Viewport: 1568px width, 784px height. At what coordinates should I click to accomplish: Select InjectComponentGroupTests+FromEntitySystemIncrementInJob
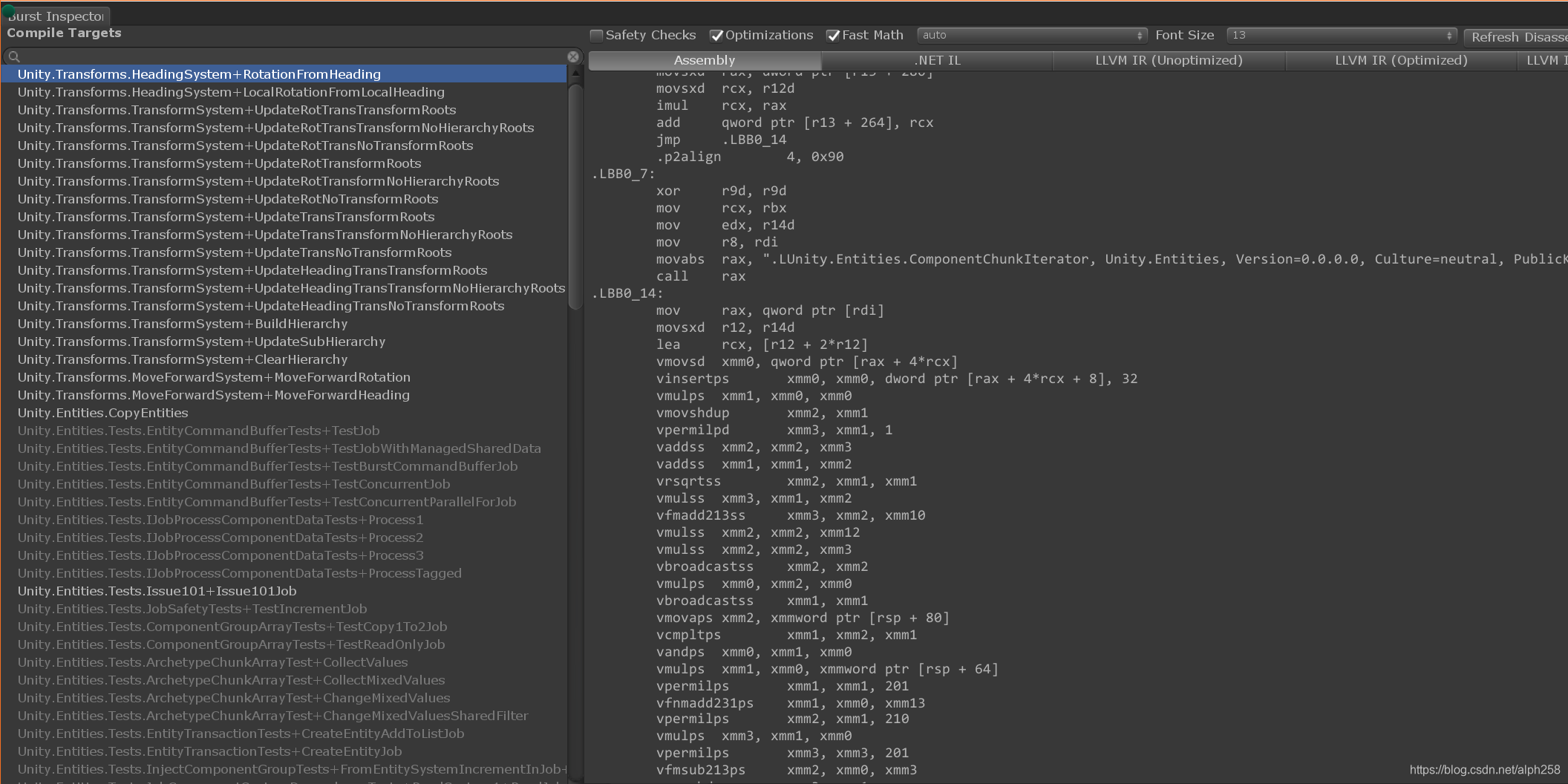(x=284, y=769)
